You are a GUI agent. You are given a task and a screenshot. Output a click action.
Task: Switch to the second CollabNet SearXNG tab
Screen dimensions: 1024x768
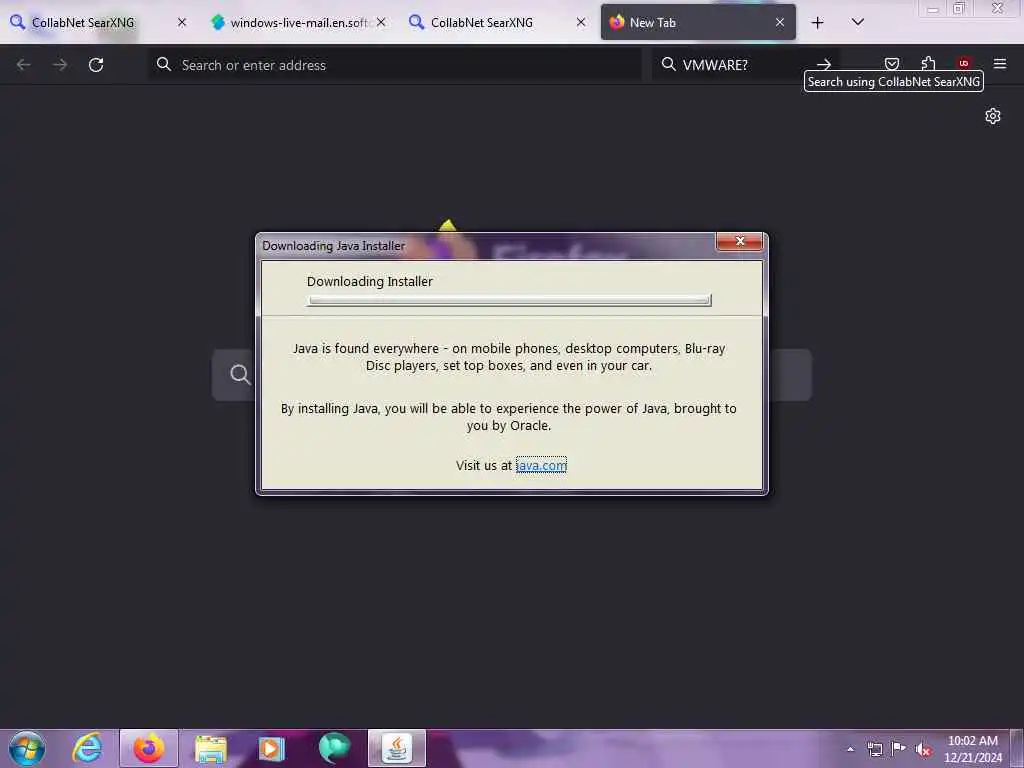(497, 23)
